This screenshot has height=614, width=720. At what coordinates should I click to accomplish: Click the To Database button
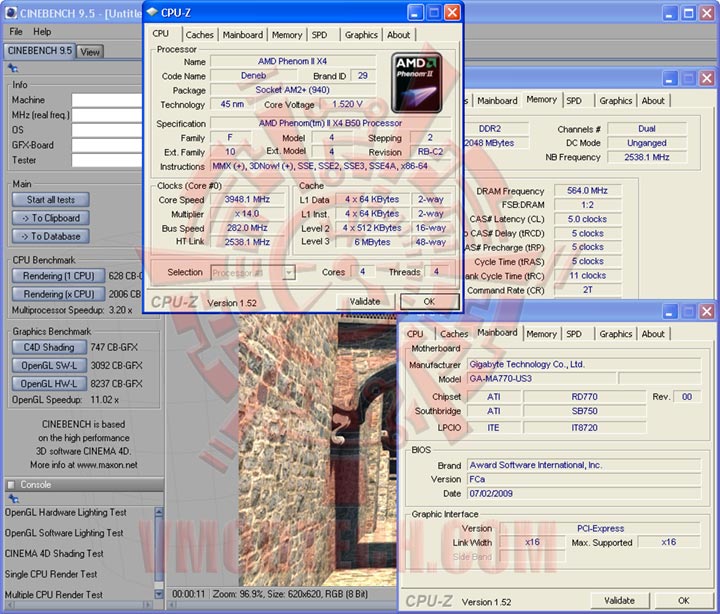51,237
